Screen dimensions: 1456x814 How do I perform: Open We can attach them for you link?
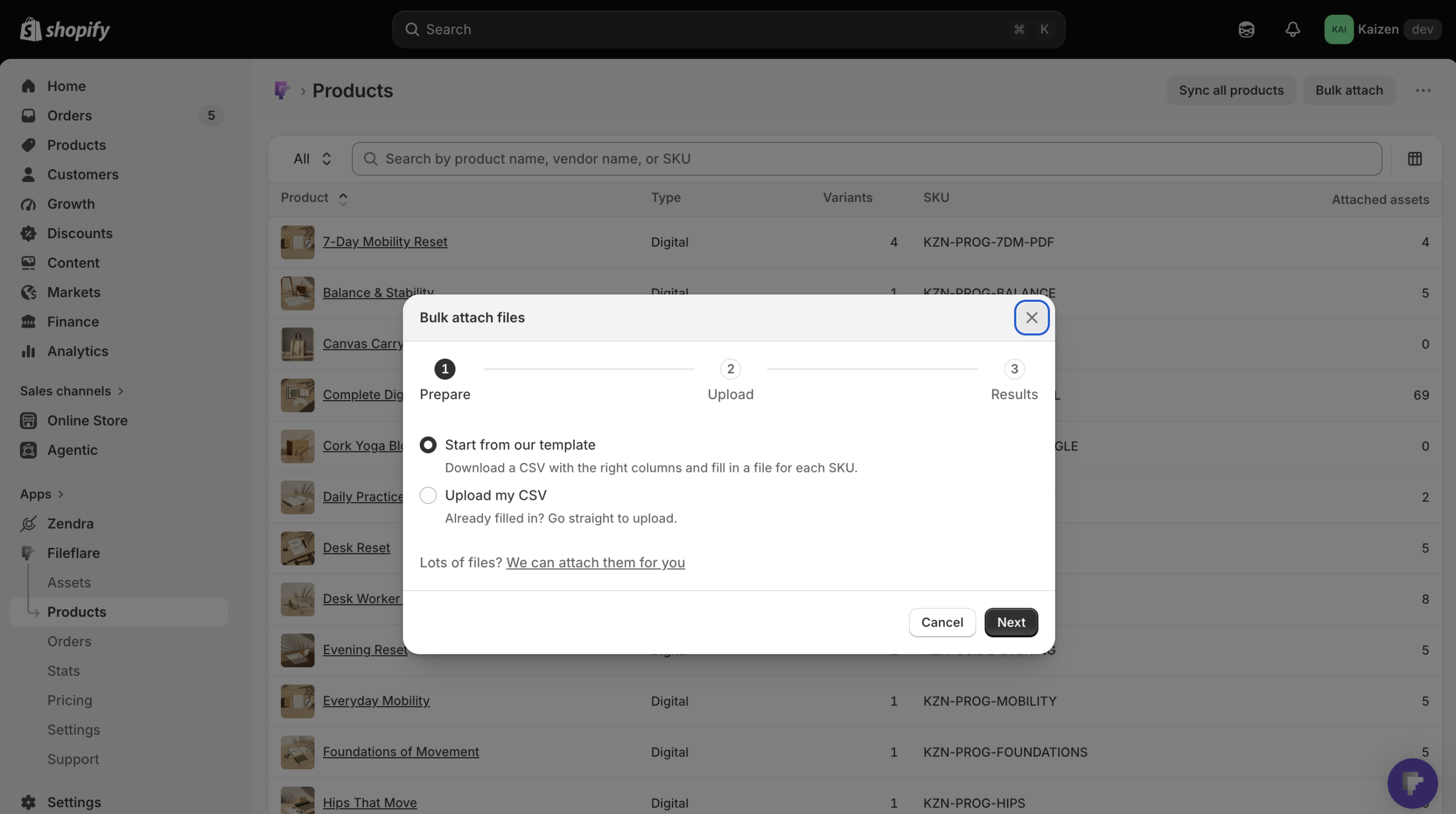pyautogui.click(x=595, y=563)
